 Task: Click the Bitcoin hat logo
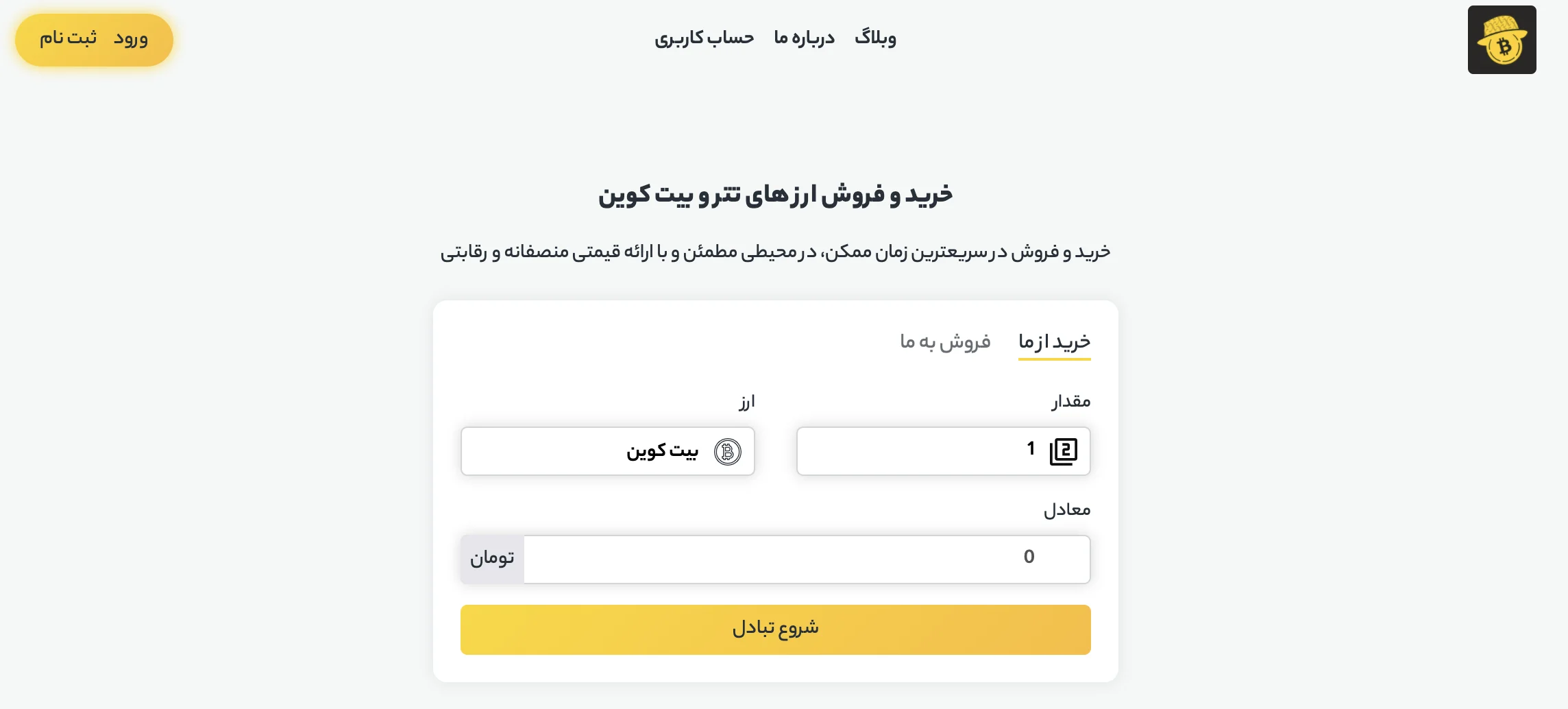[x=1502, y=40]
